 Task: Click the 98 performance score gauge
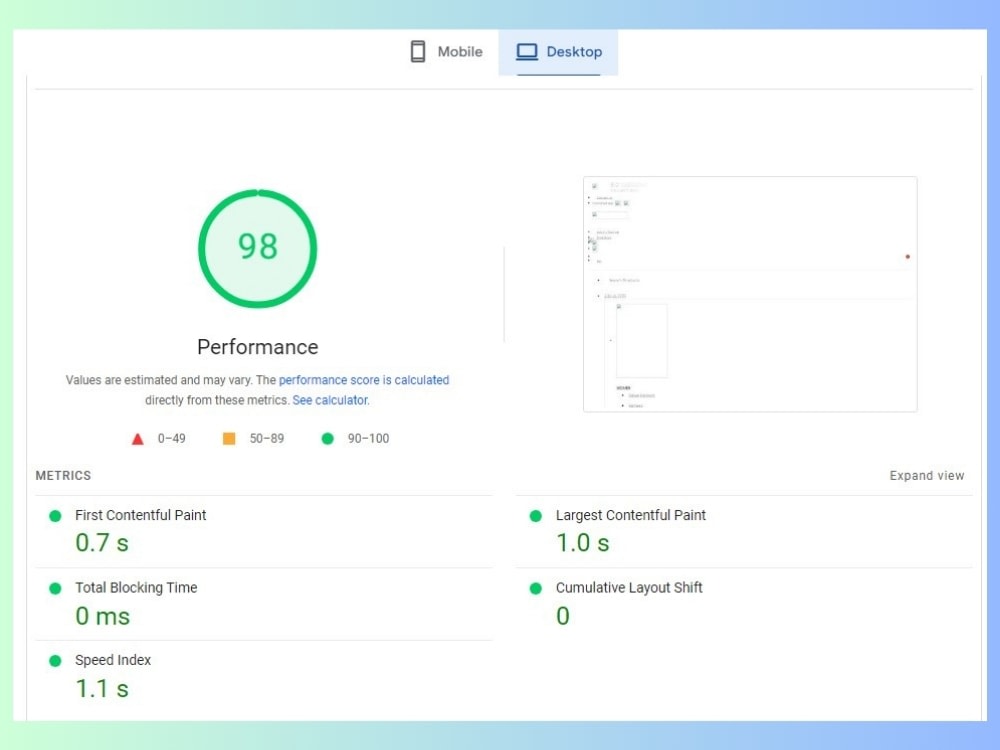(x=258, y=248)
